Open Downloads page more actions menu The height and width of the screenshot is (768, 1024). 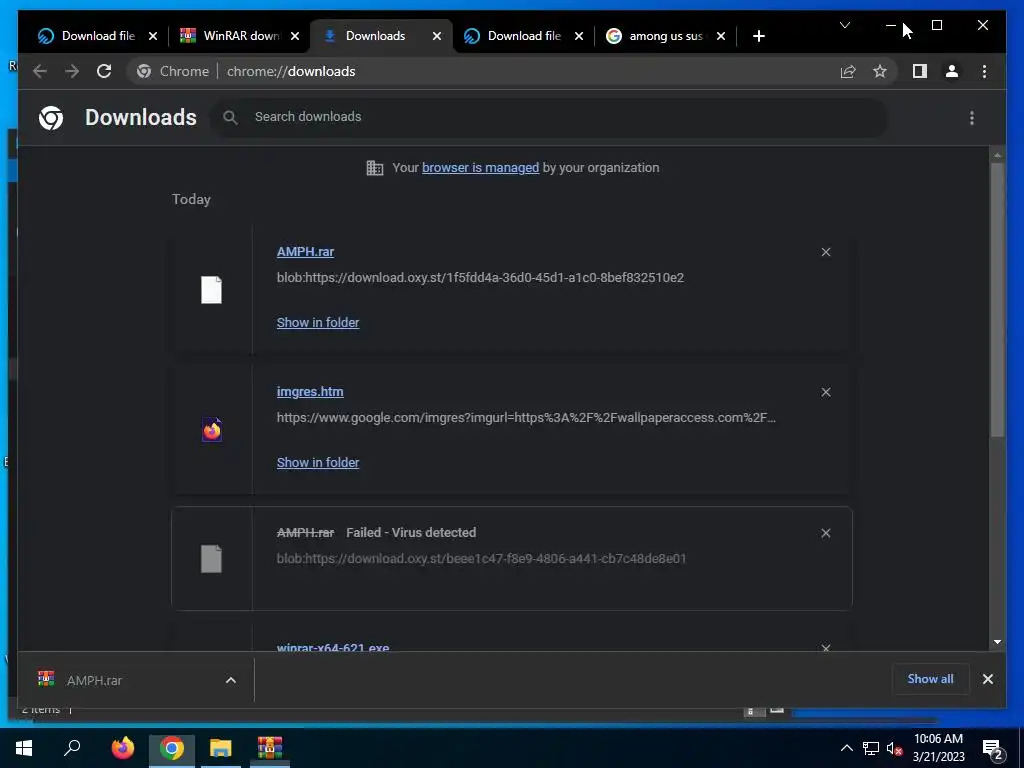click(972, 118)
